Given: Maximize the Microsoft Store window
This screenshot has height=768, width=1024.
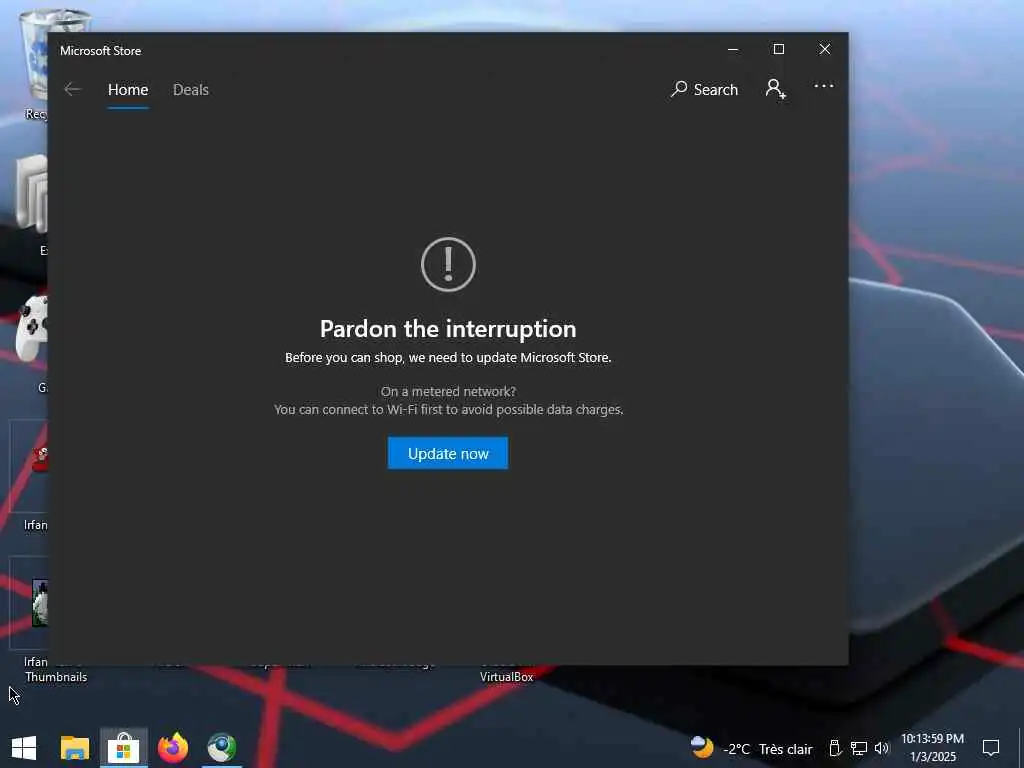Looking at the screenshot, I should [778, 50].
